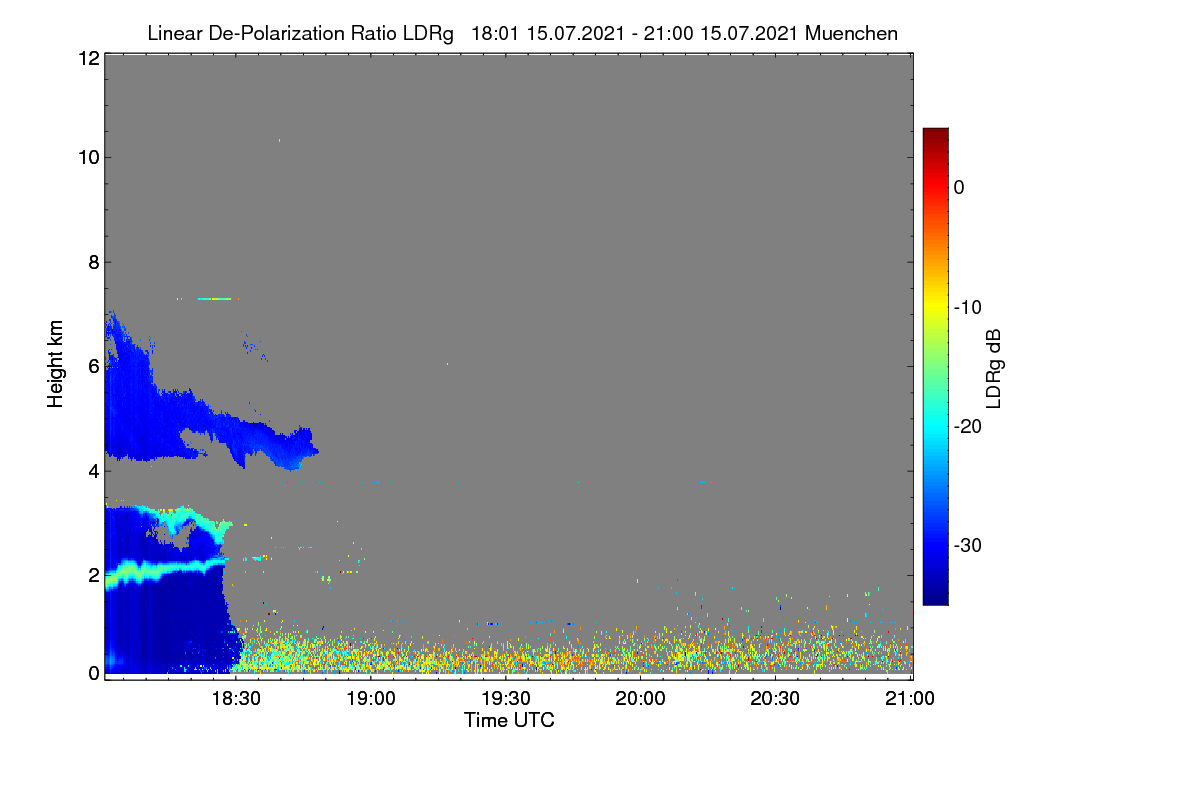Click the height axis label 8
Screen dimensions: 1200x800
click(x=92, y=262)
